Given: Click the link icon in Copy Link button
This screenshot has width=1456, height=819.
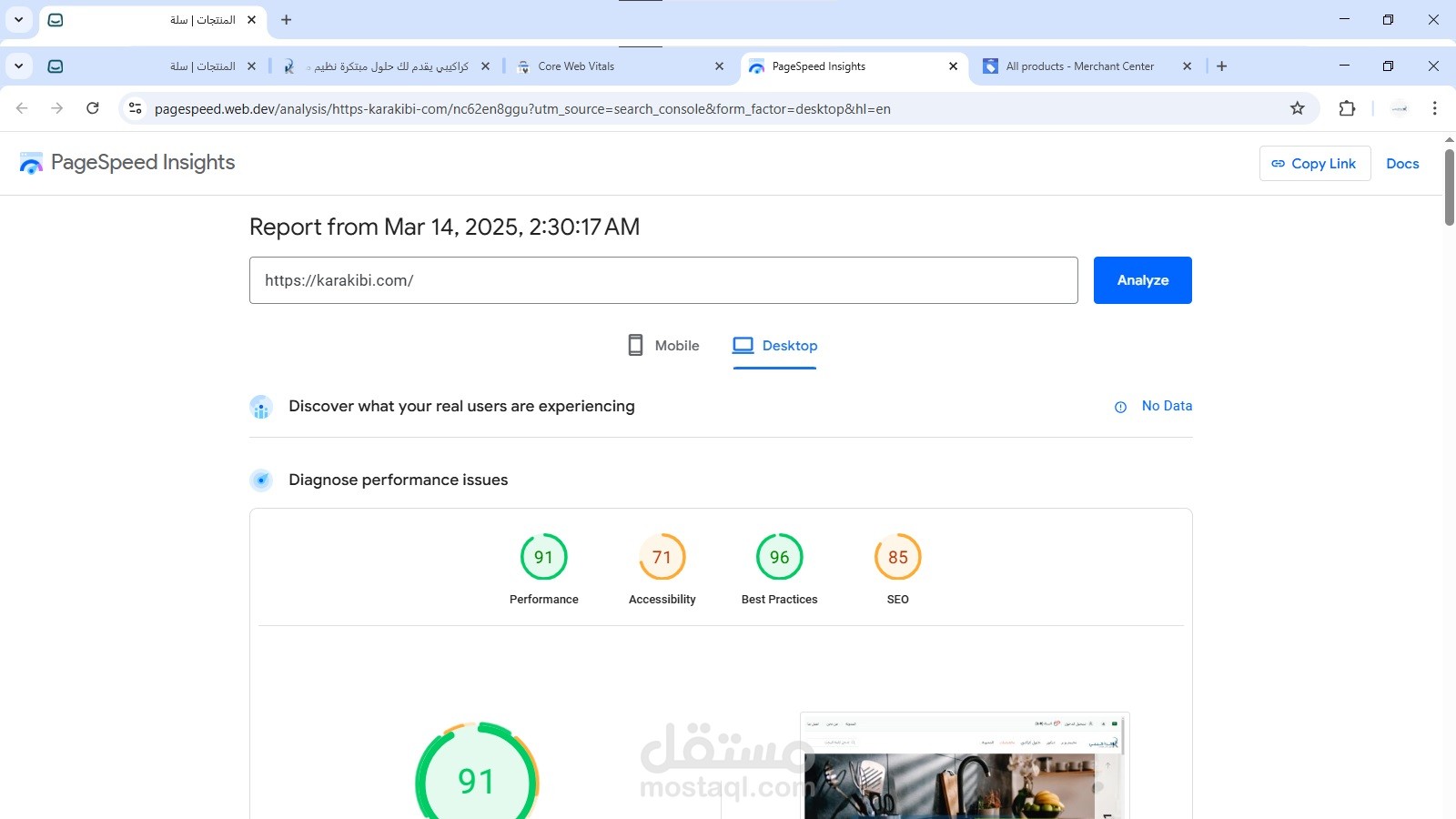Looking at the screenshot, I should click(1278, 164).
